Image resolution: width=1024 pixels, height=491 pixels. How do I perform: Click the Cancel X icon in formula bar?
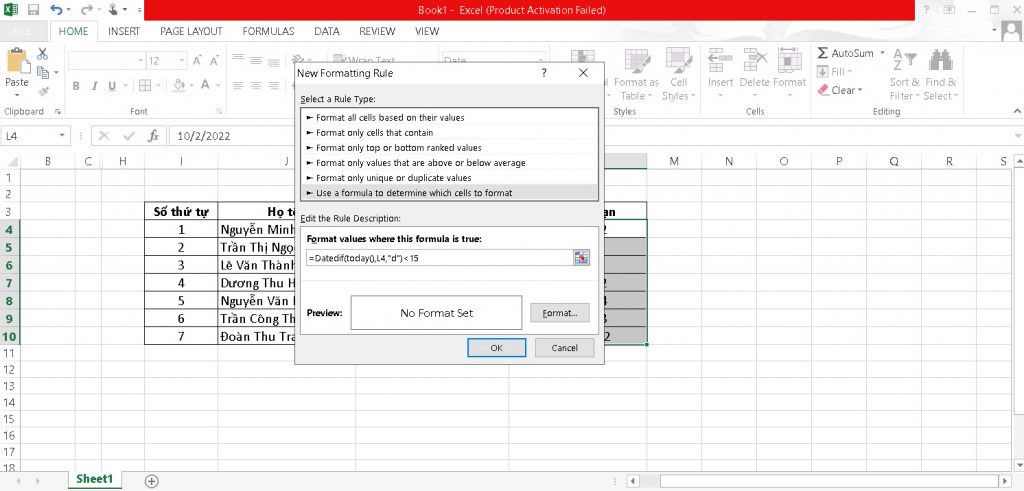pos(104,136)
